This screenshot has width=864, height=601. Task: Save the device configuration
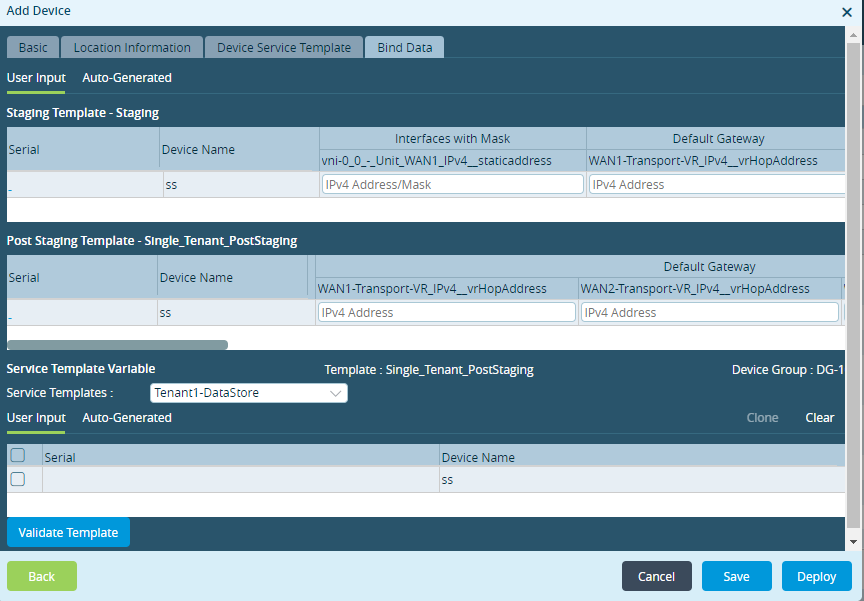(736, 576)
